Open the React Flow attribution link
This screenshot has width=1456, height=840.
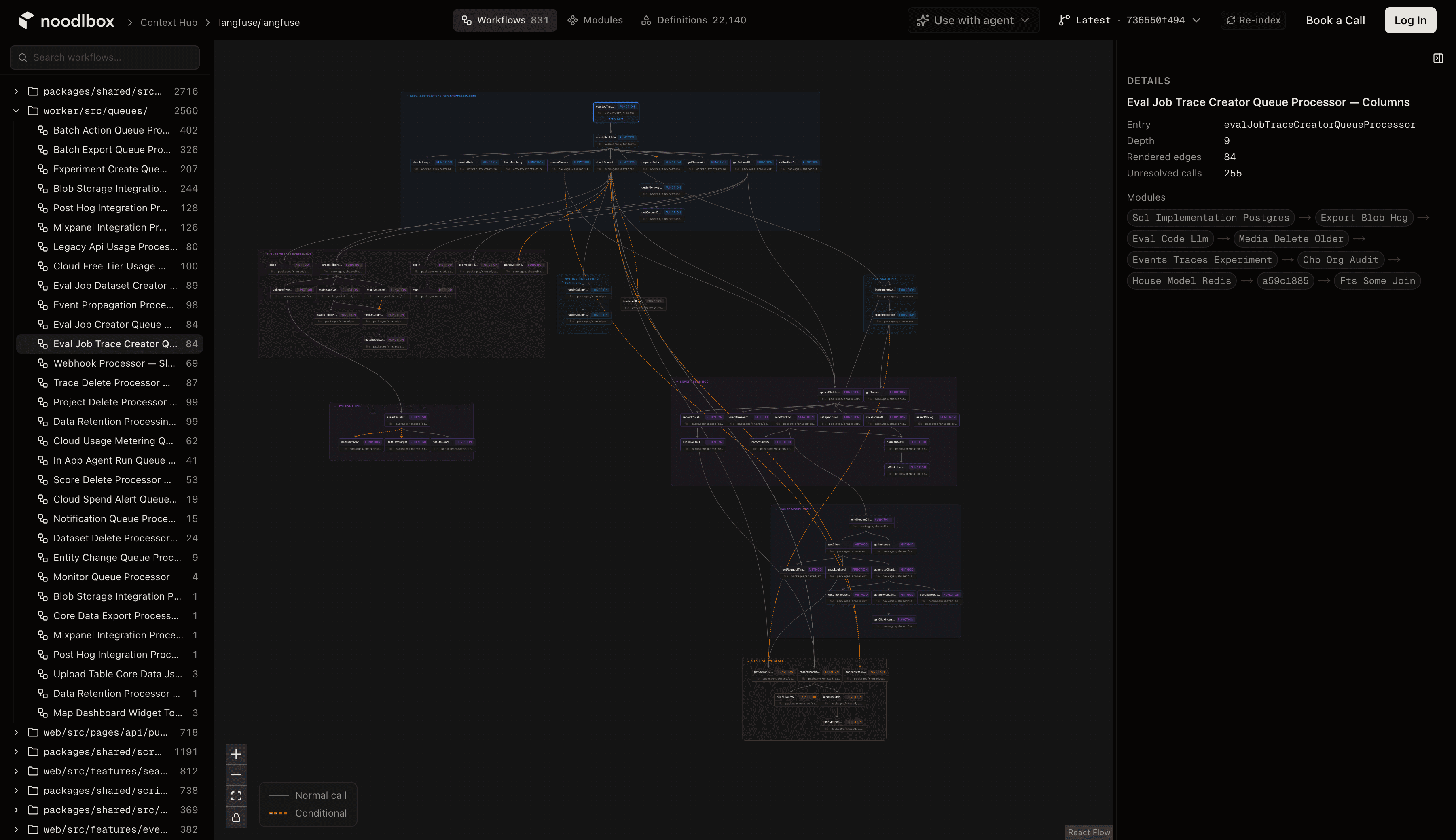[1088, 832]
